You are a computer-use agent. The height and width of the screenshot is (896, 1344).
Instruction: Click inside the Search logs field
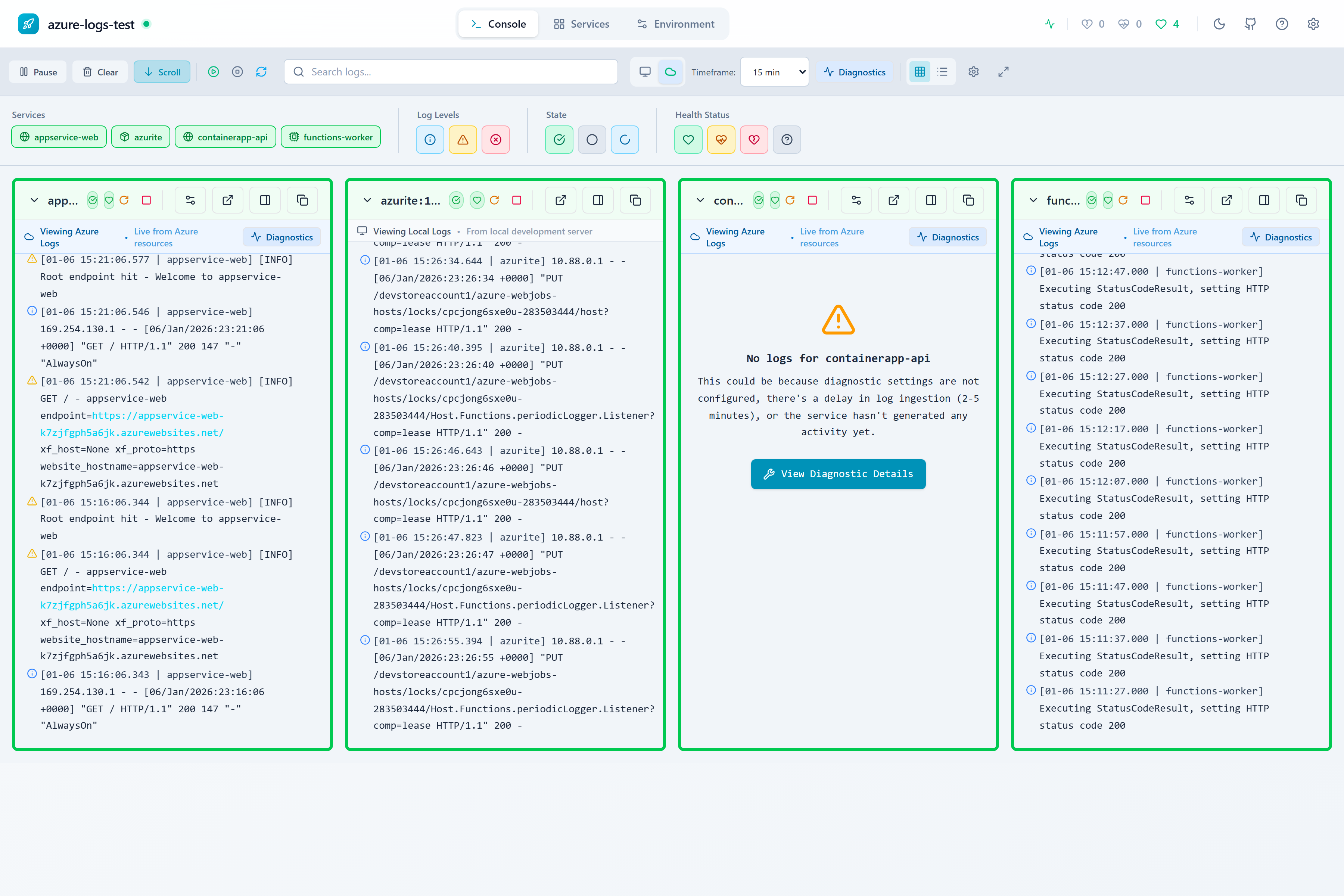tap(450, 71)
